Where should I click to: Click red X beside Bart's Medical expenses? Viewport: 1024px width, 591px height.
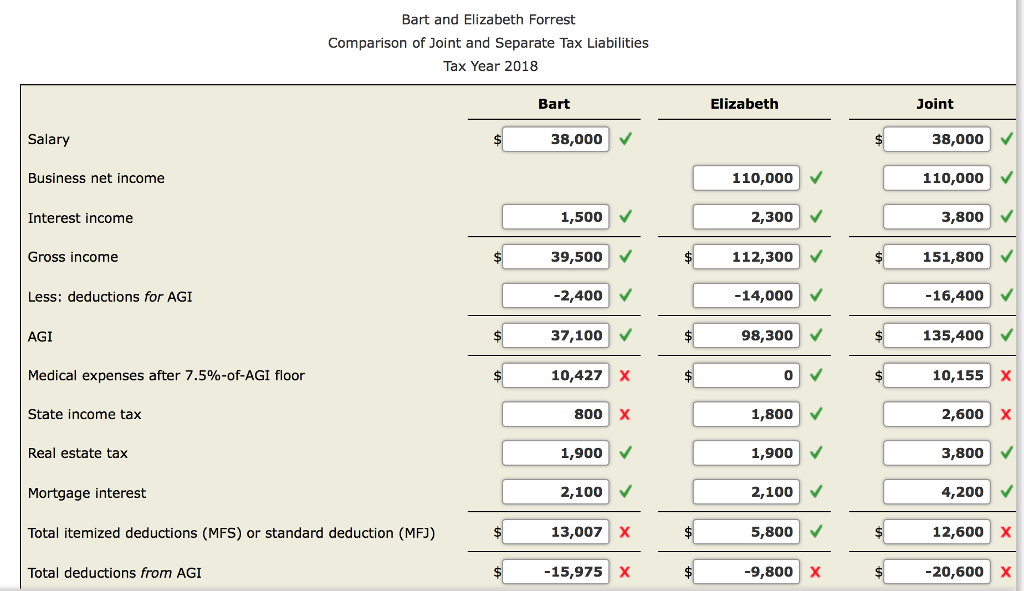click(x=625, y=375)
